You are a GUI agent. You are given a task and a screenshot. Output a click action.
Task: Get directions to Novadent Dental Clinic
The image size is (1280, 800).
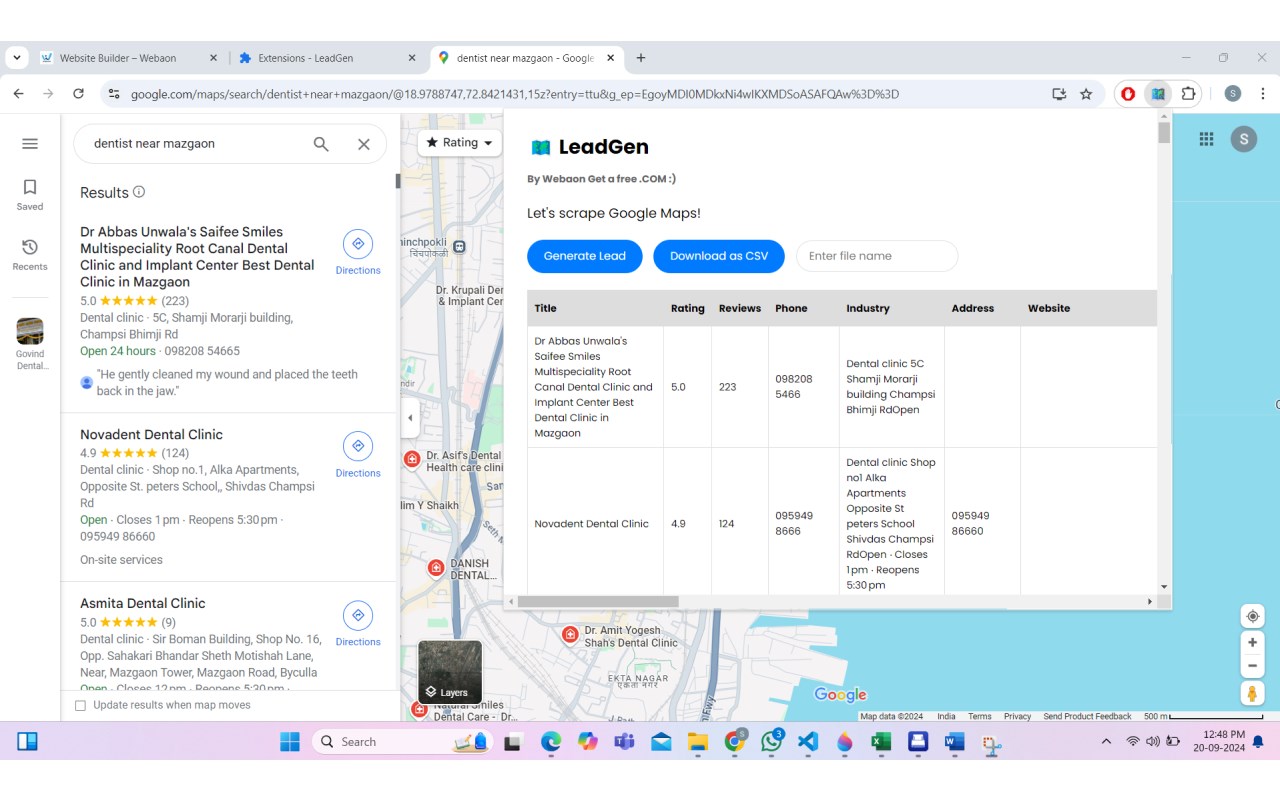tap(358, 455)
